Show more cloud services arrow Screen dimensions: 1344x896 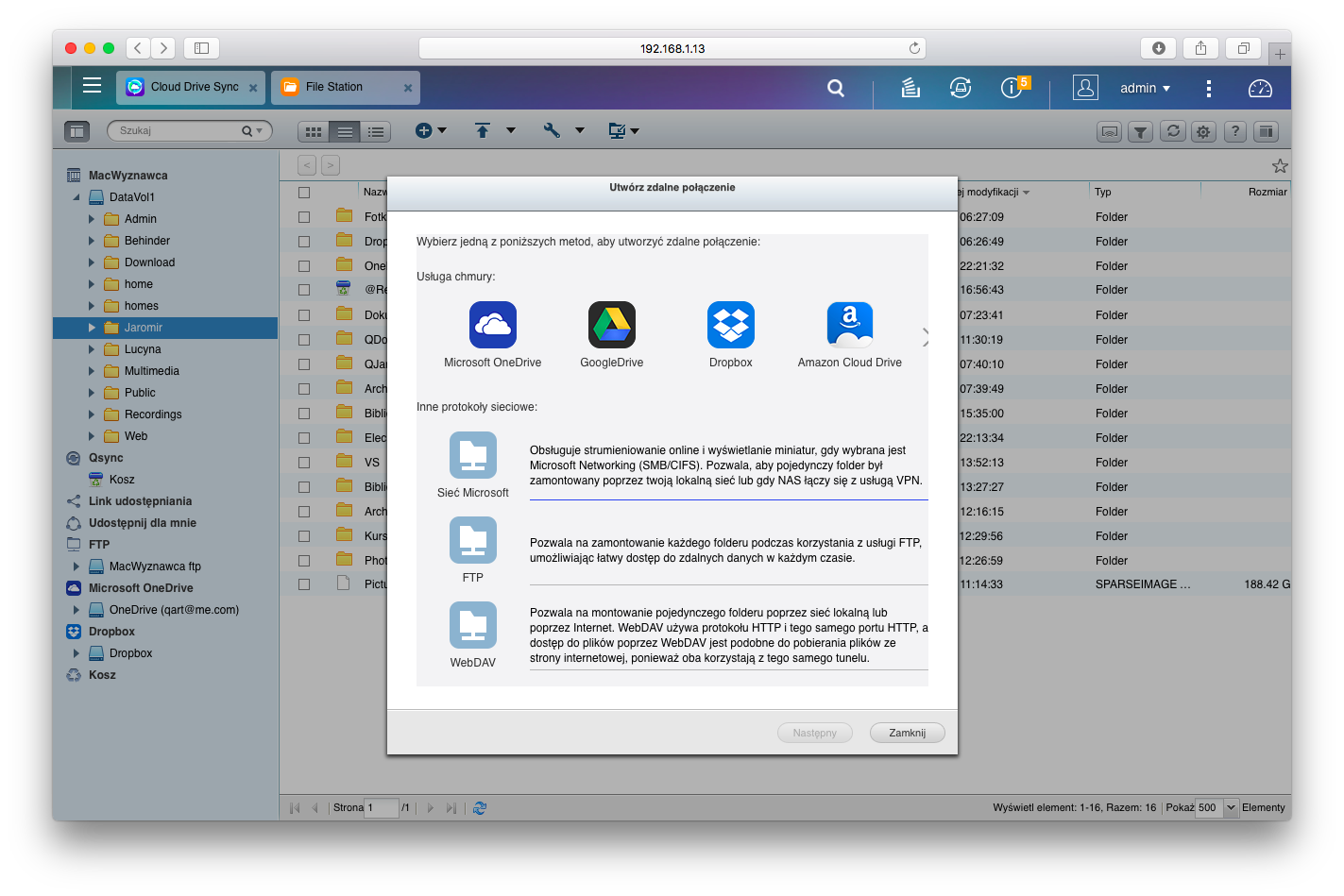[x=925, y=337]
